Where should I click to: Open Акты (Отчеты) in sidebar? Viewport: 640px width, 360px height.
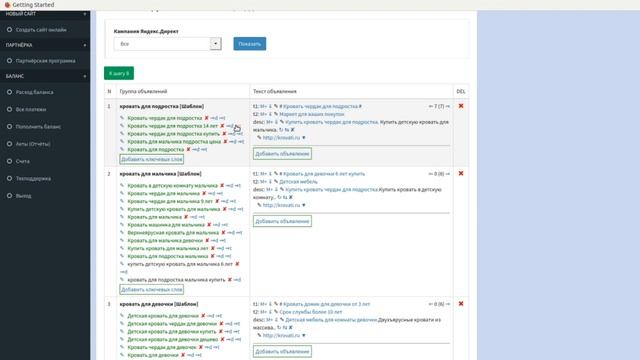(33, 144)
